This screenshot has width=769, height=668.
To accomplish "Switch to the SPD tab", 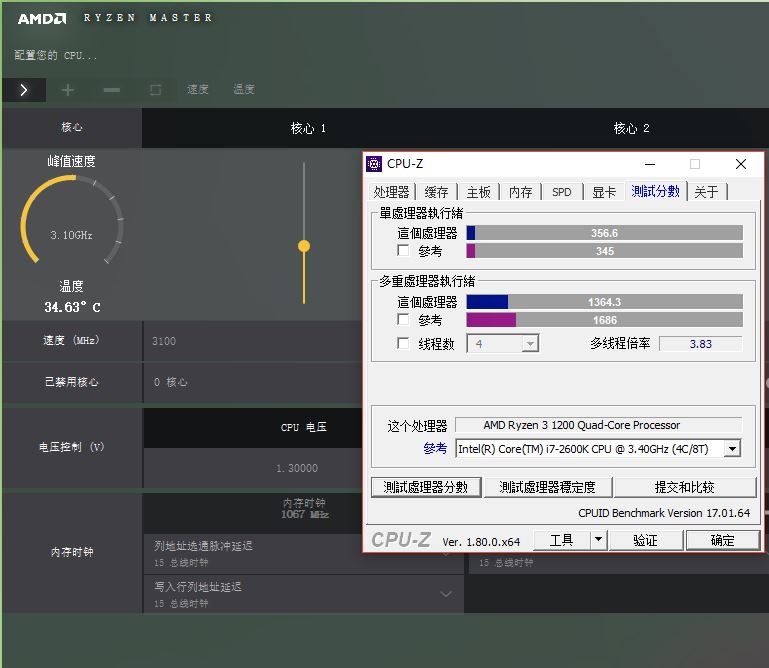I will click(562, 192).
